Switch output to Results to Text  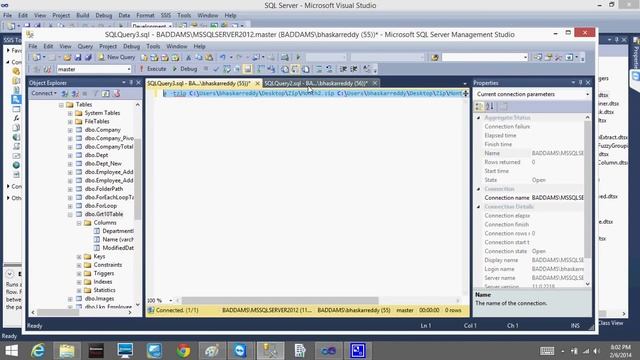pos(285,69)
